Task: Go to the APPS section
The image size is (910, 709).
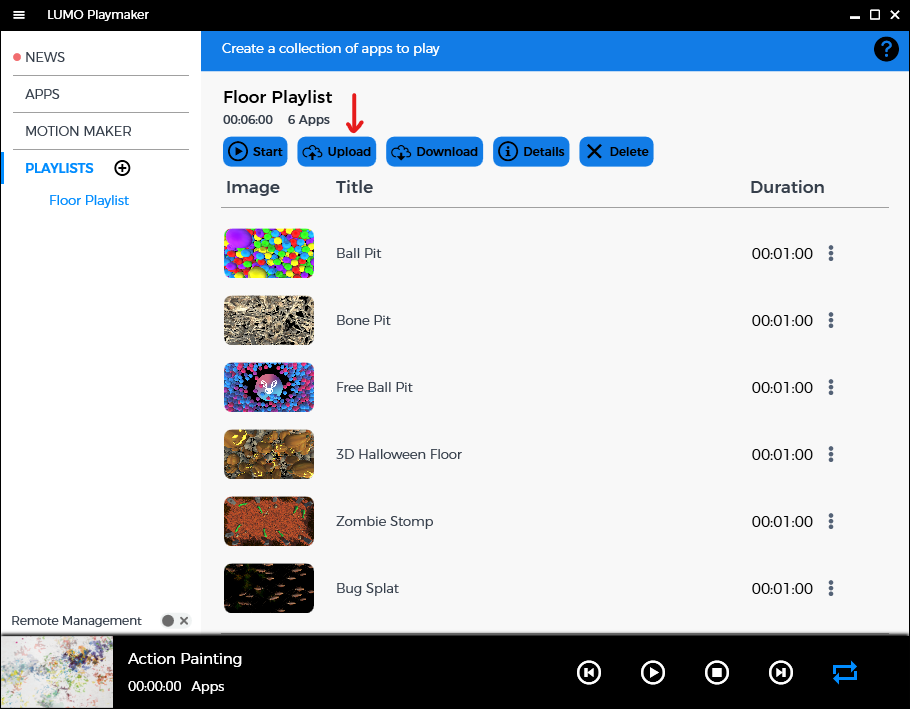Action: pyautogui.click(x=42, y=94)
